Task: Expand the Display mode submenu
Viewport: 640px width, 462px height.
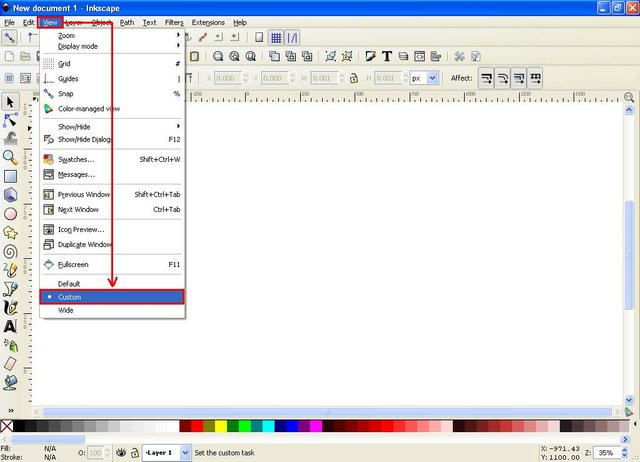Action: tap(112, 46)
